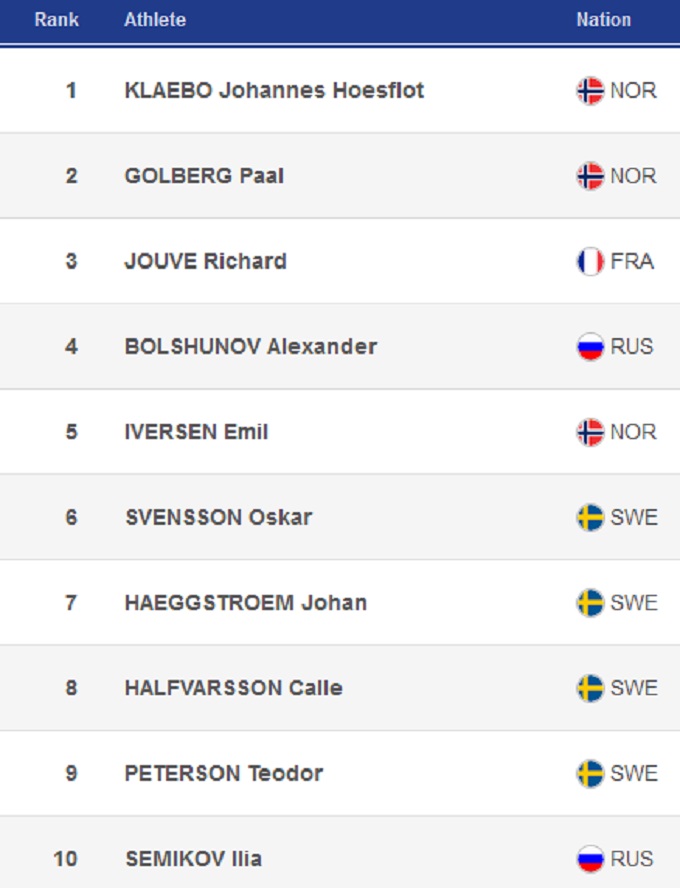
Task: Sort by the Rank column header
Action: pos(56,20)
